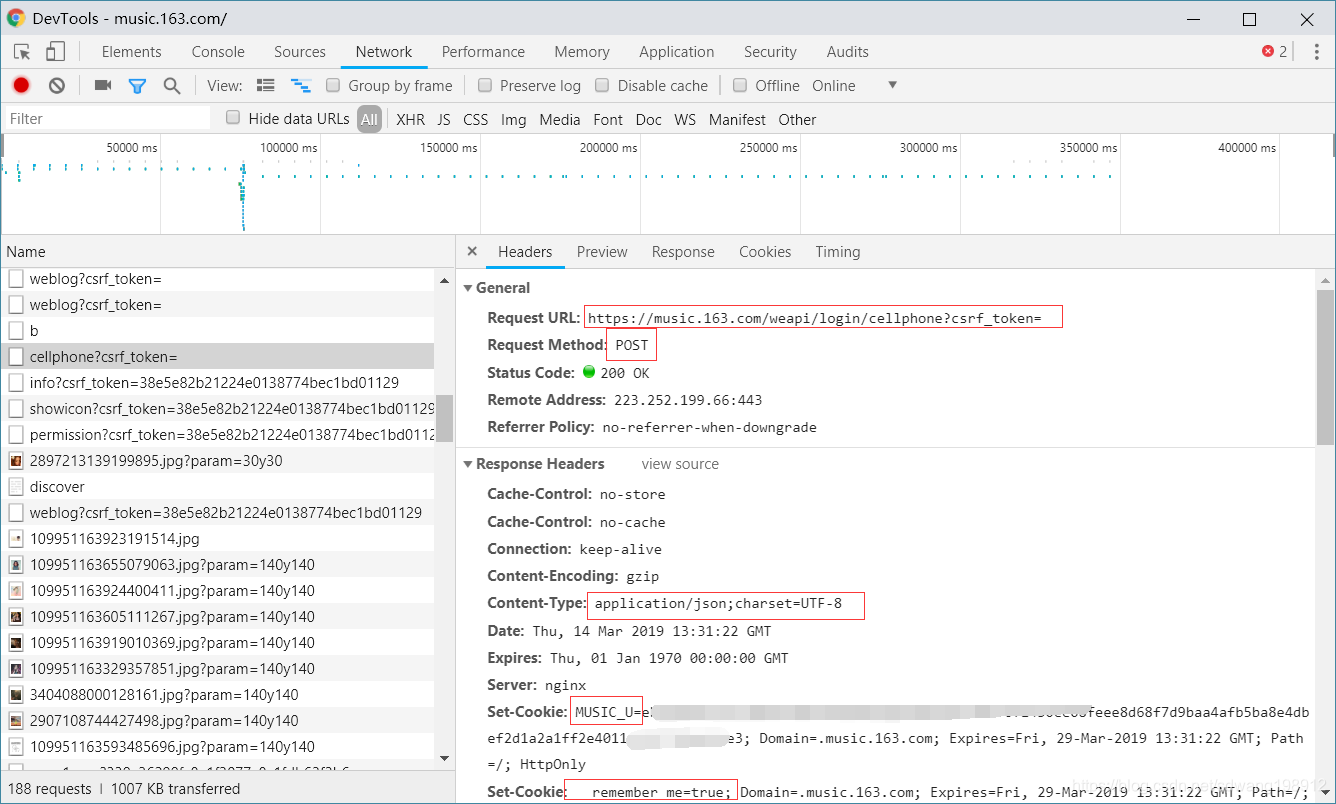This screenshot has width=1336, height=804.
Task: Filter requests by Font
Action: (x=608, y=119)
